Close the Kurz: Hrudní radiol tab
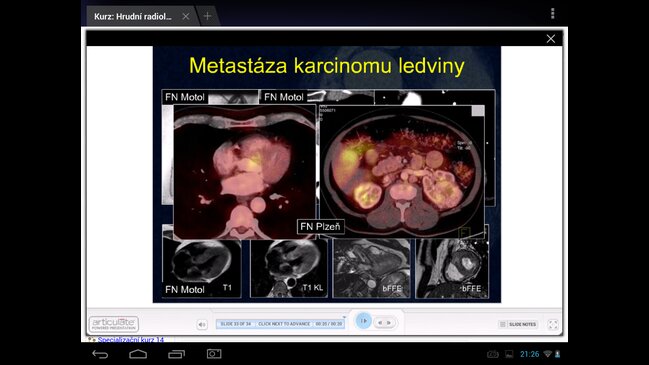Image resolution: width=649 pixels, height=365 pixels. coord(186,16)
